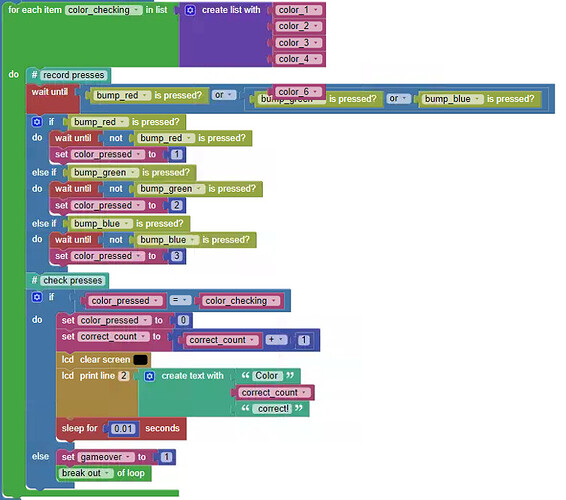The height and width of the screenshot is (500, 566).
Task: Open the color_6 variable dropdown
Action: point(316,92)
